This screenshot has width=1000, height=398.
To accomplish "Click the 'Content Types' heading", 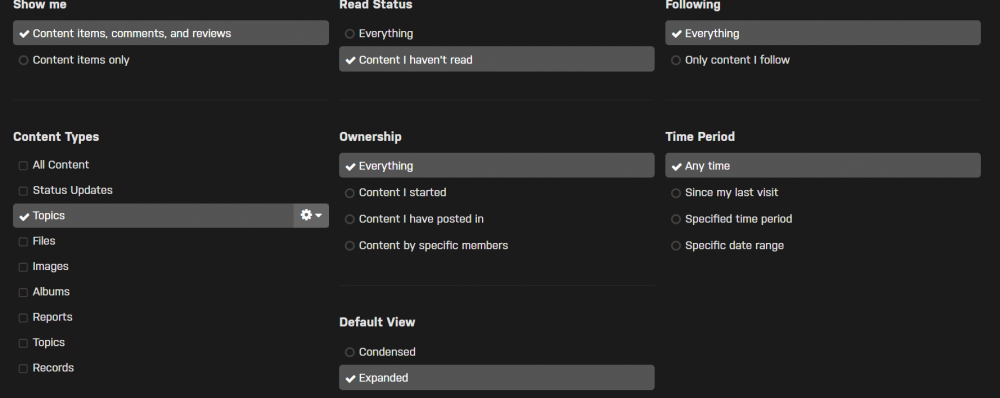I will click(x=56, y=136).
